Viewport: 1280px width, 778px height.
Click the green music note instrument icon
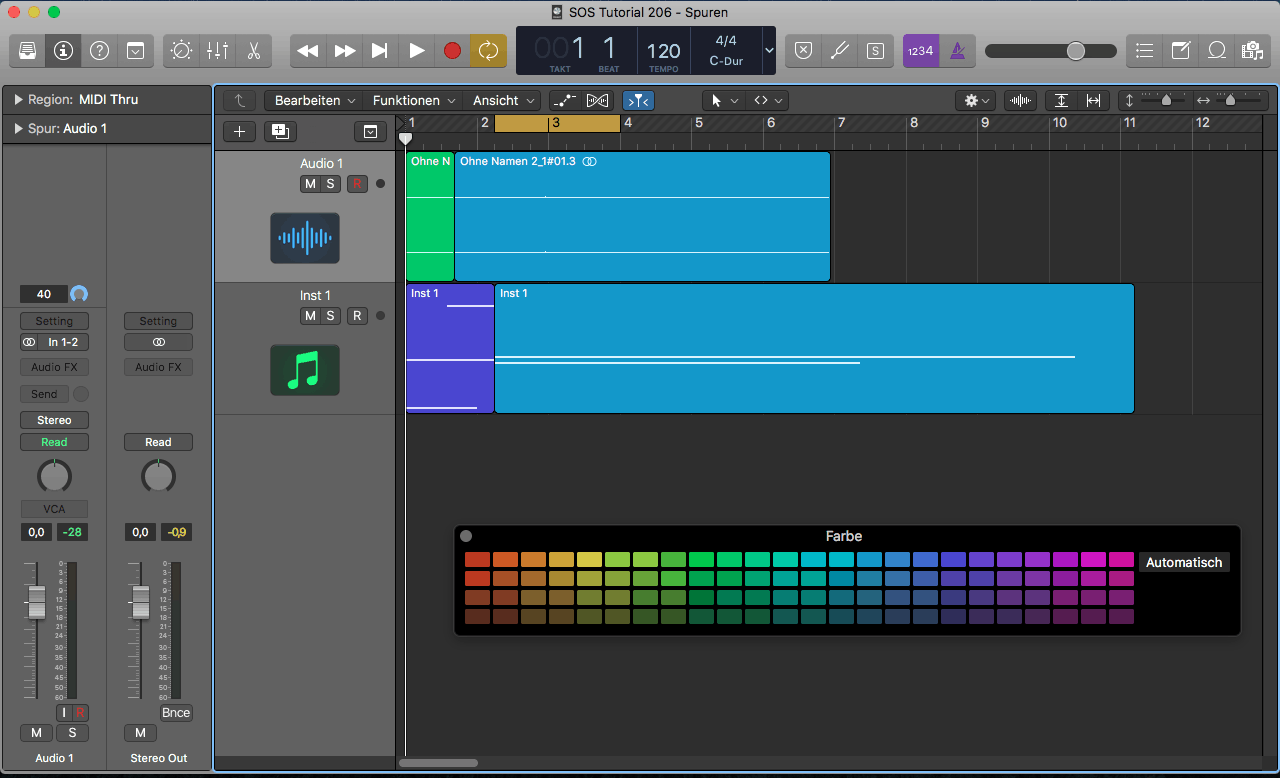pyautogui.click(x=305, y=370)
